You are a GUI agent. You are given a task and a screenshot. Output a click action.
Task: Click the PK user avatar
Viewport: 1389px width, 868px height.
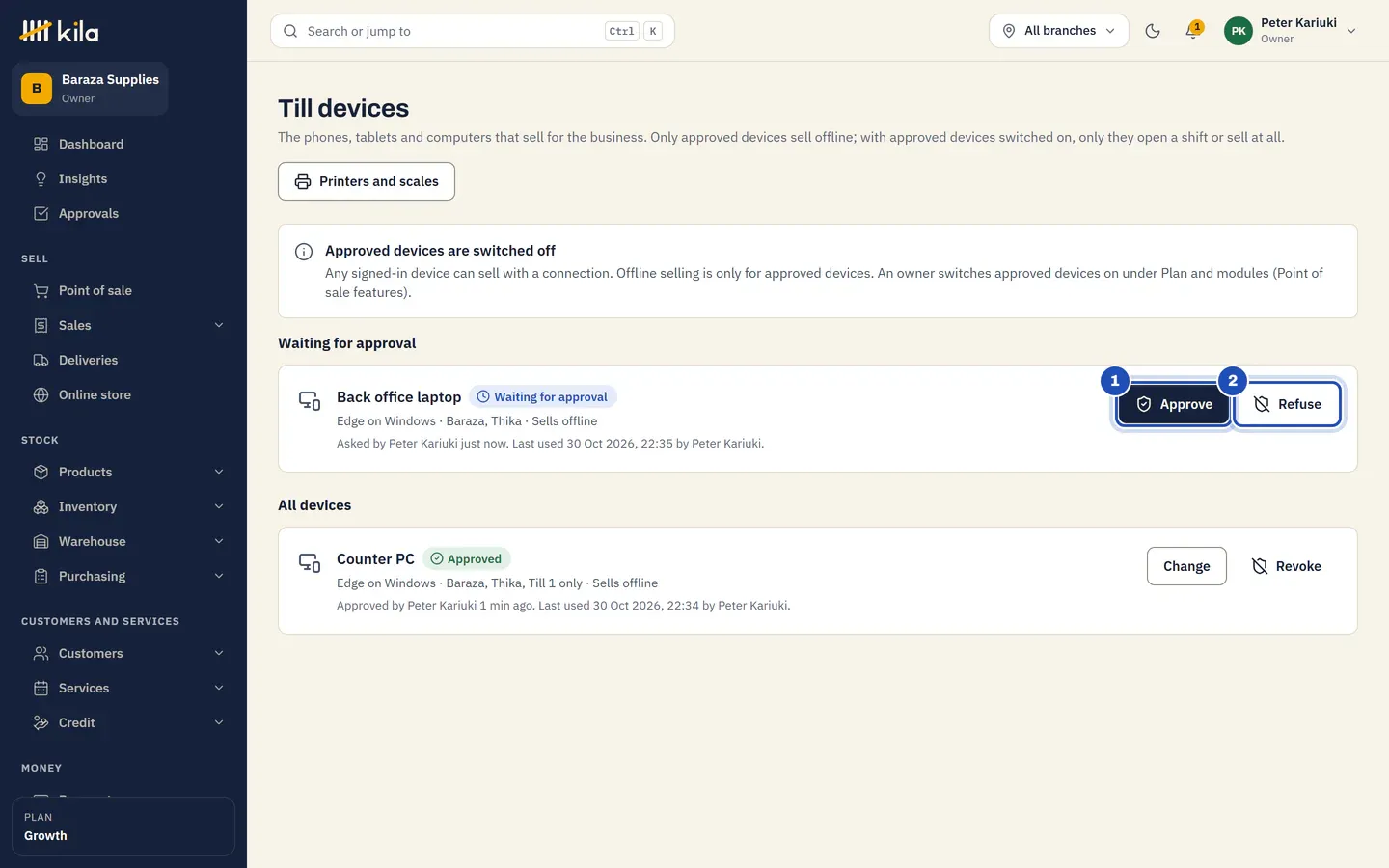click(1239, 31)
